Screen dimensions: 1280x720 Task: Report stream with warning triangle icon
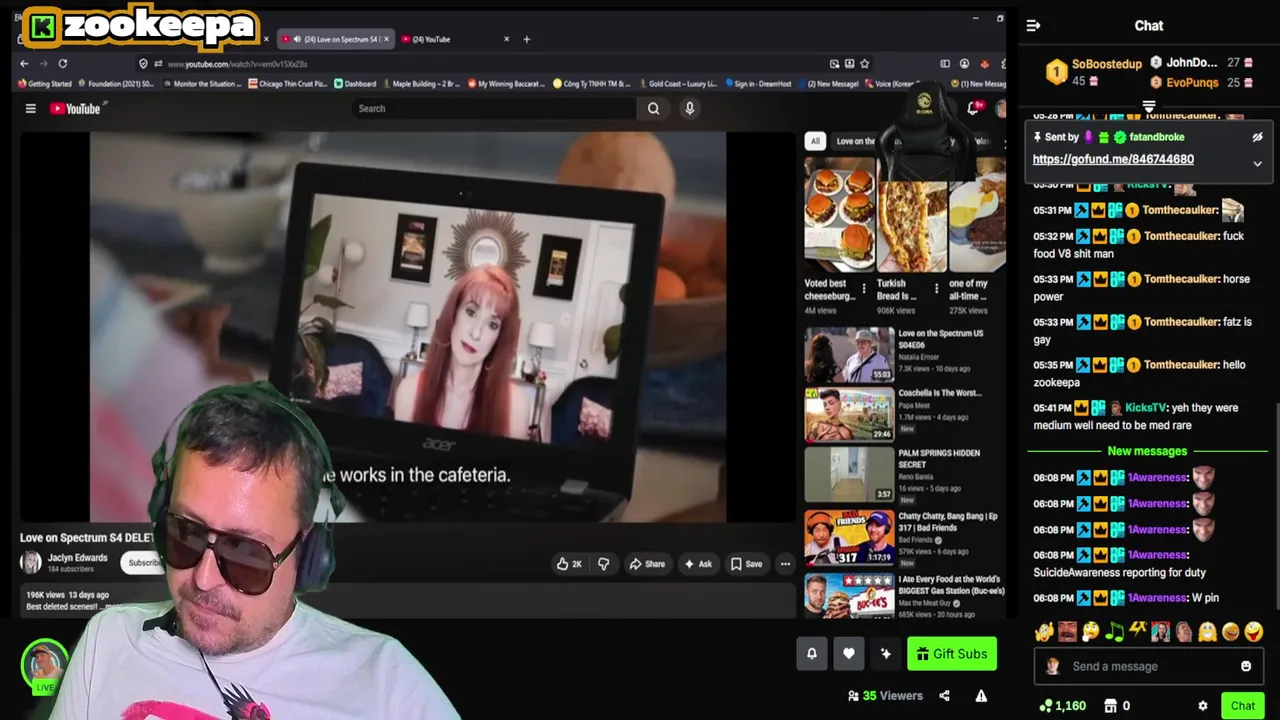click(981, 696)
